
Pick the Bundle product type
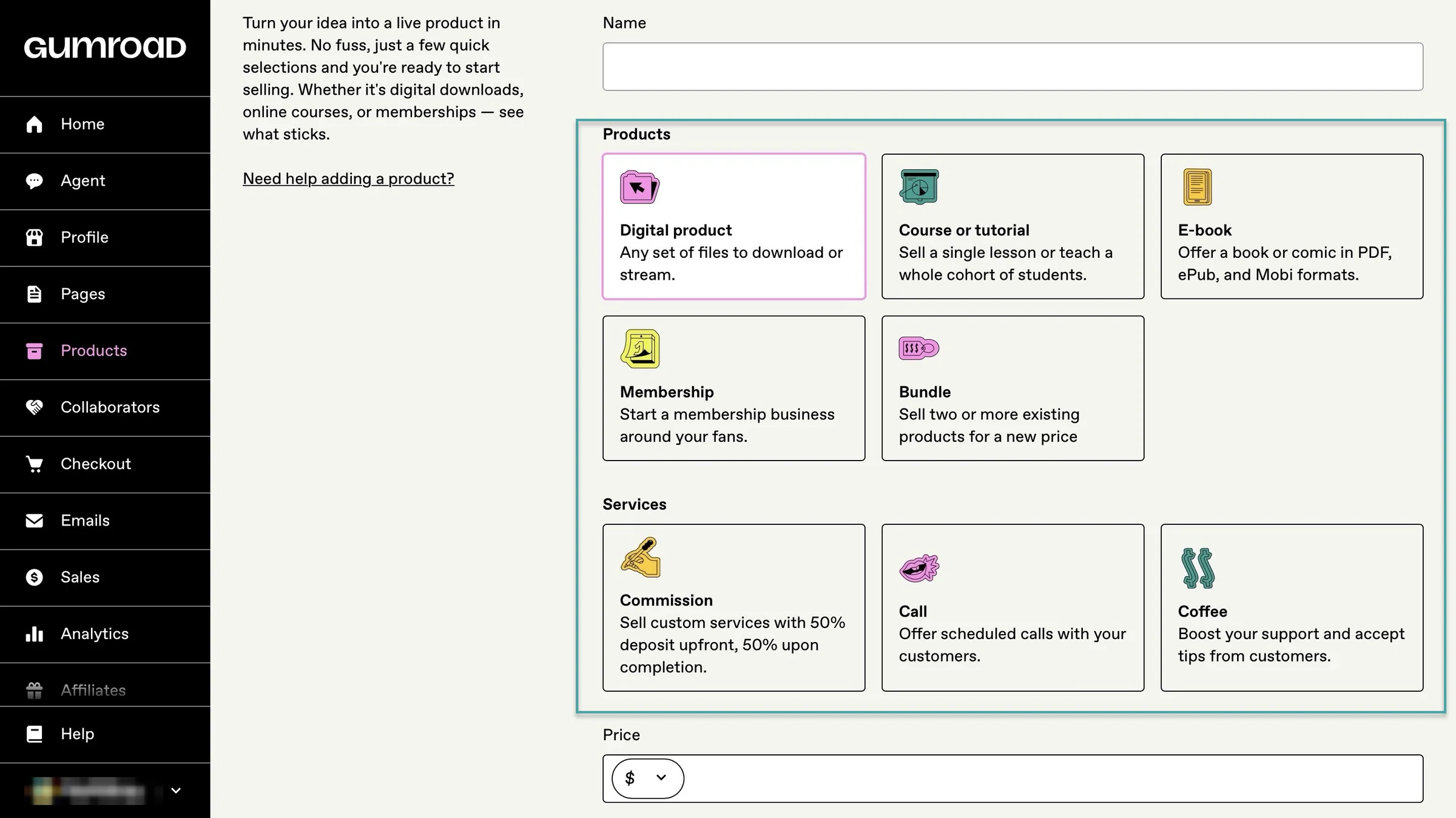[1013, 388]
